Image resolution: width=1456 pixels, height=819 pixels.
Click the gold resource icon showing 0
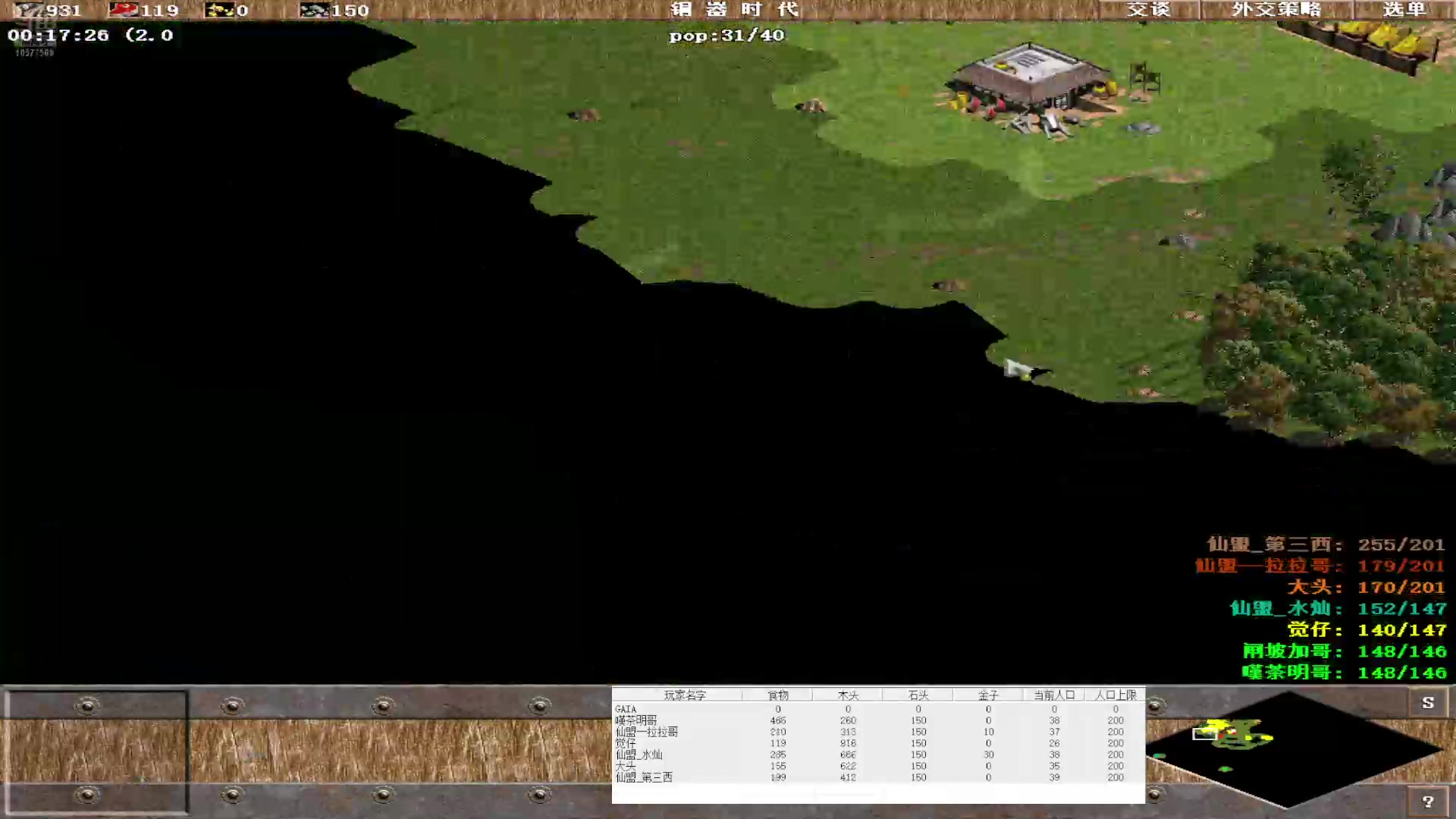[219, 10]
